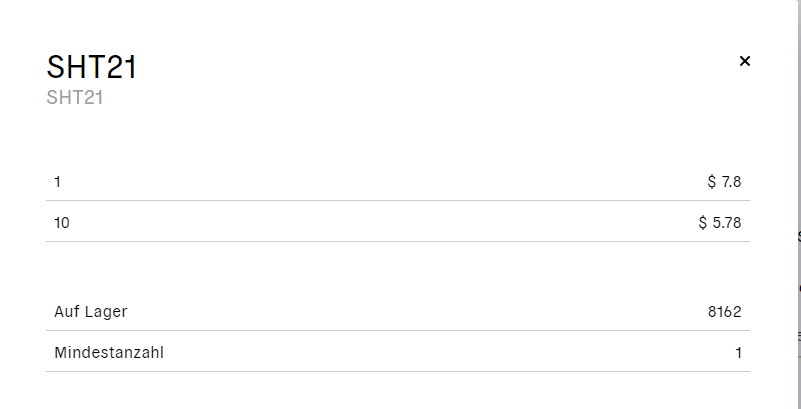Click the divider line under the Mindestanzahl row
The image size is (801, 409).
398,371
